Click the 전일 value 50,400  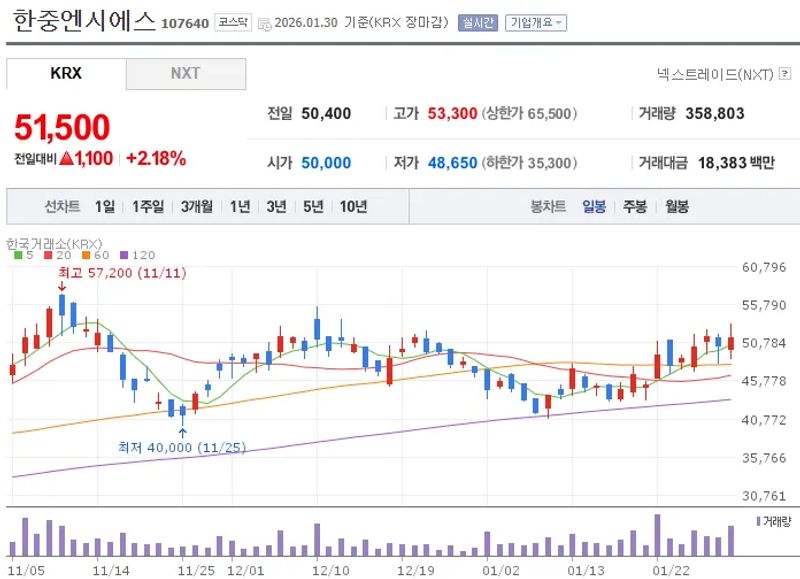[x=326, y=113]
